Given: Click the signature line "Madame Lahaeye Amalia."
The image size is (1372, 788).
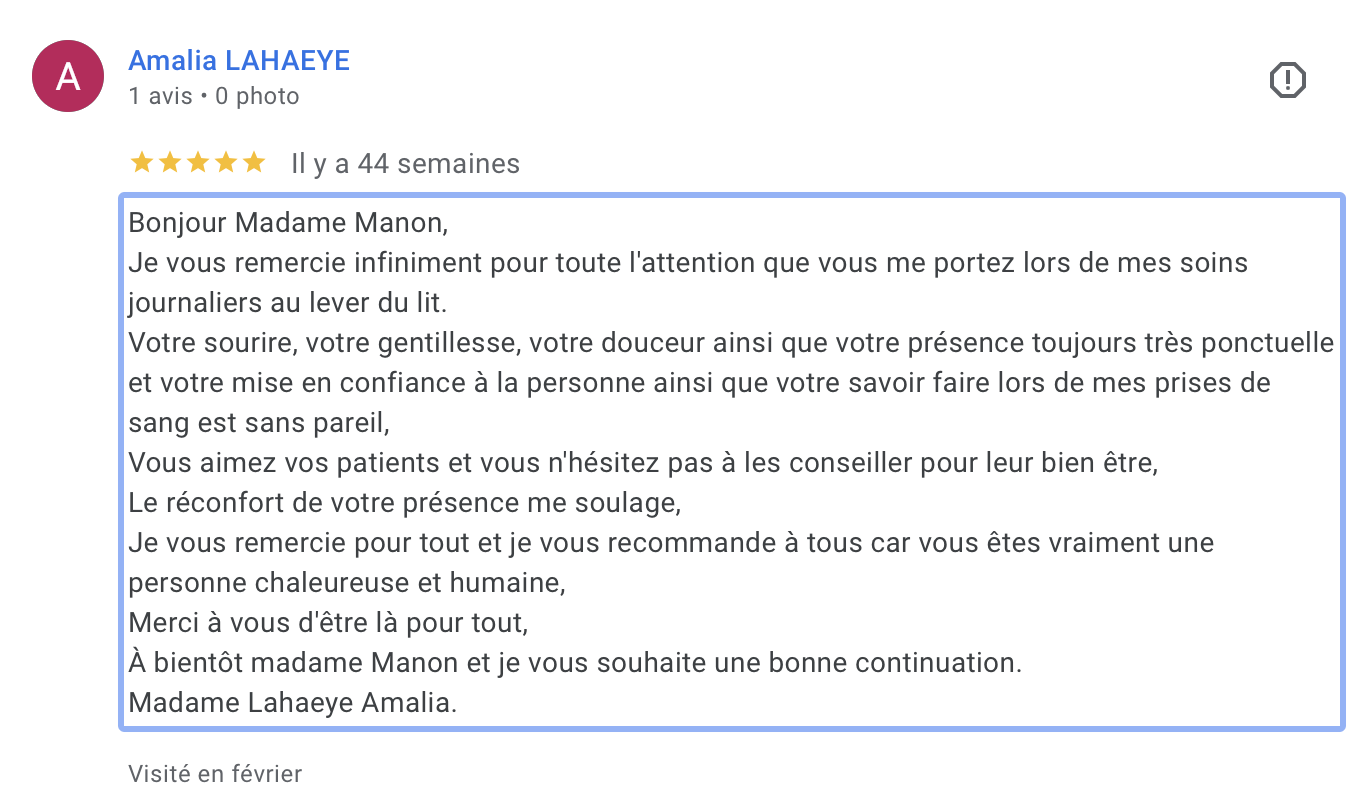Looking at the screenshot, I should [292, 703].
